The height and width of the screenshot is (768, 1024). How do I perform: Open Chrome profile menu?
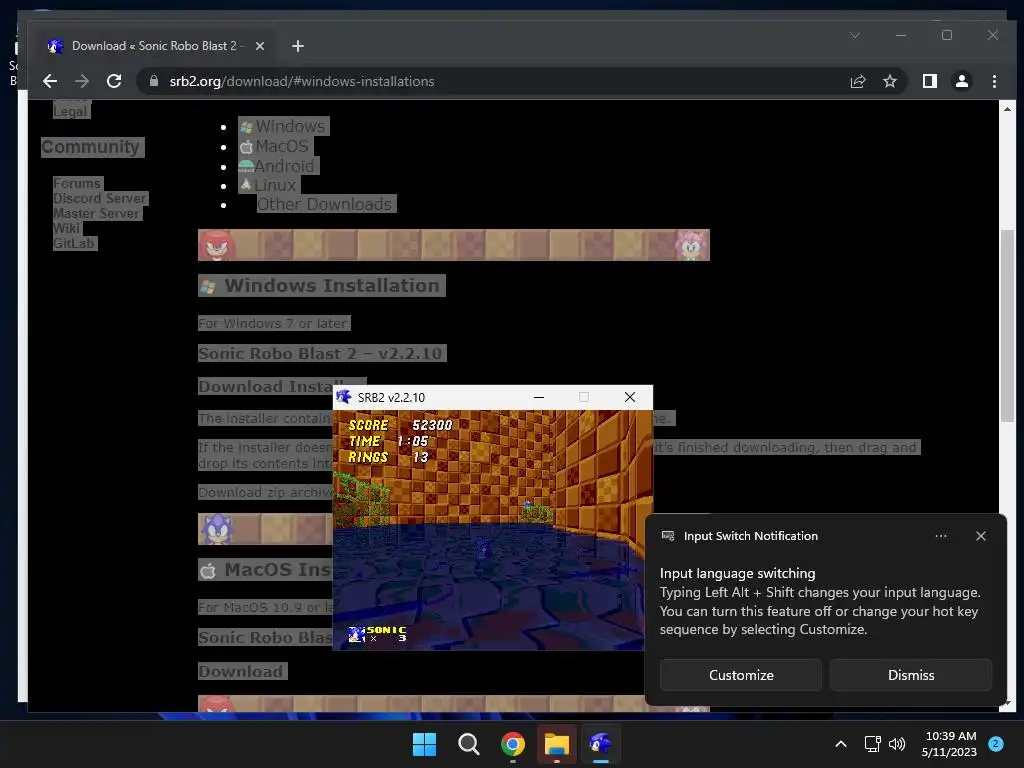[x=961, y=81]
